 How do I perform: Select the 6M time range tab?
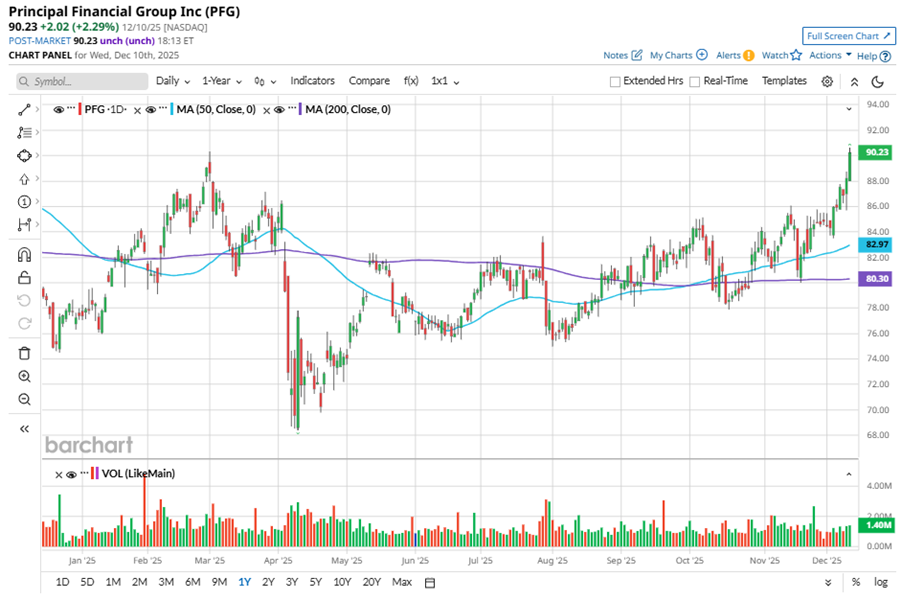tap(193, 582)
